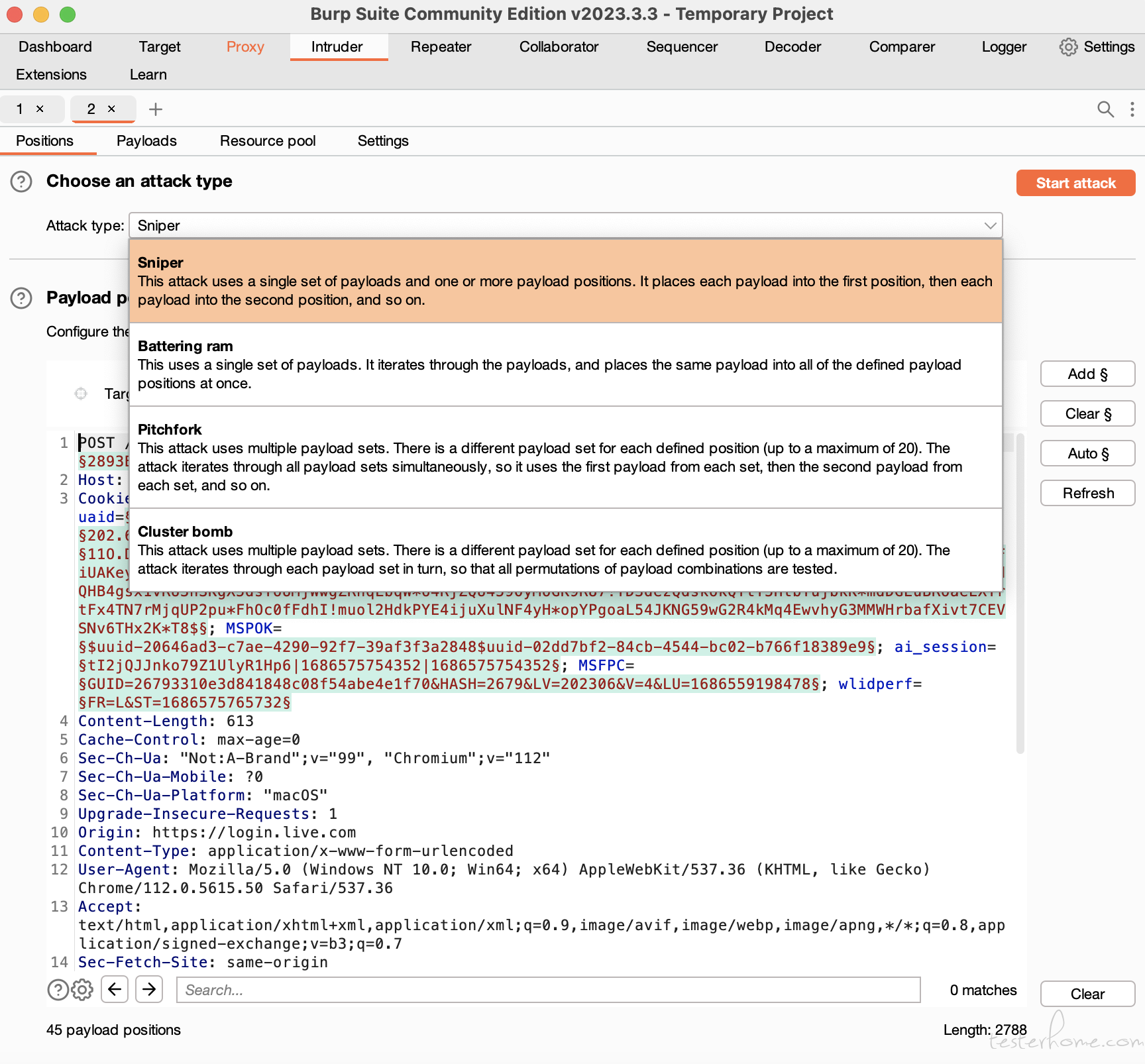Click the help icon beside Choose an attack type

coord(21,182)
